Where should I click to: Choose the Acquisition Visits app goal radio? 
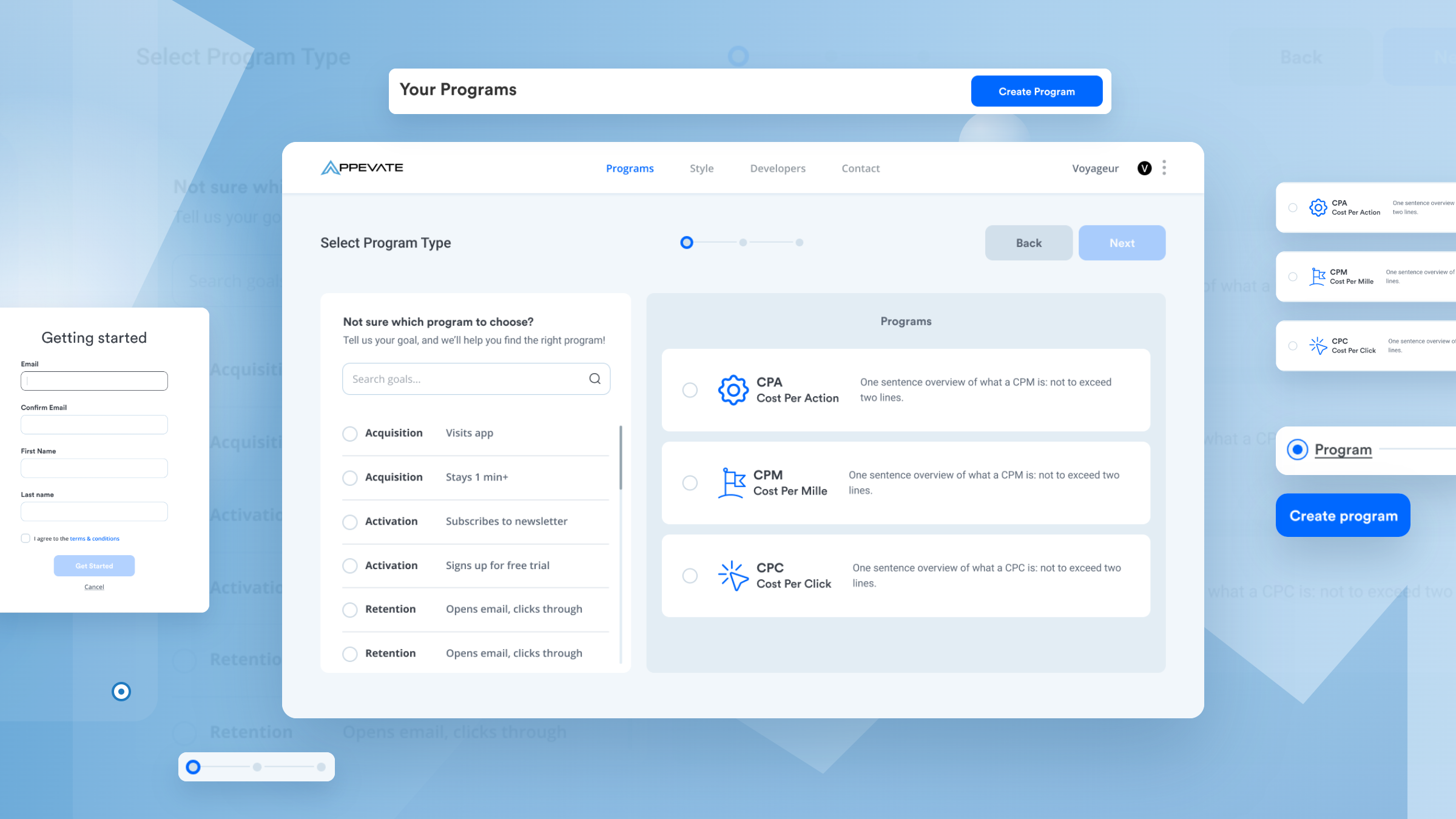click(350, 434)
